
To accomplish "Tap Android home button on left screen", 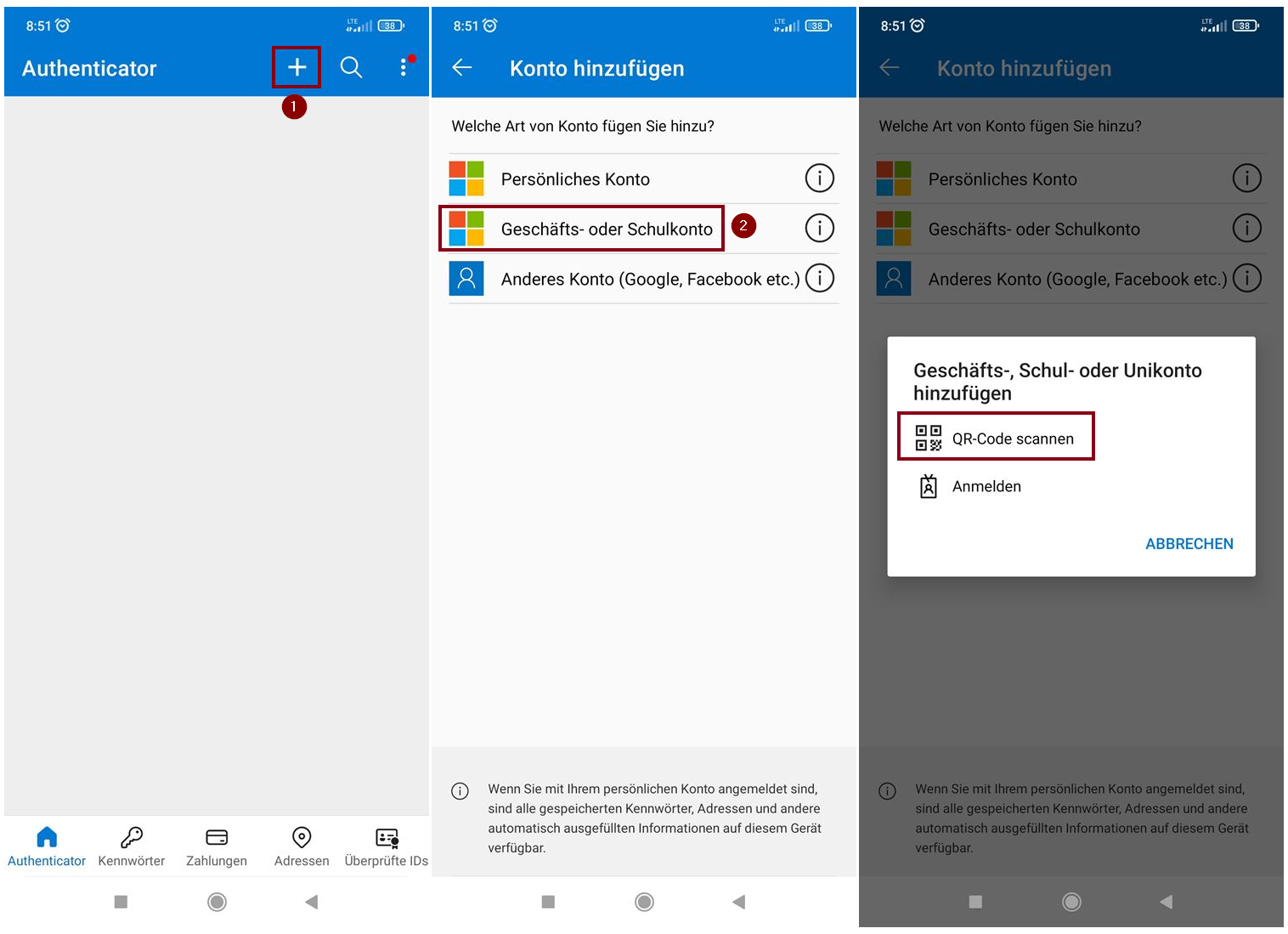I will coord(217,902).
